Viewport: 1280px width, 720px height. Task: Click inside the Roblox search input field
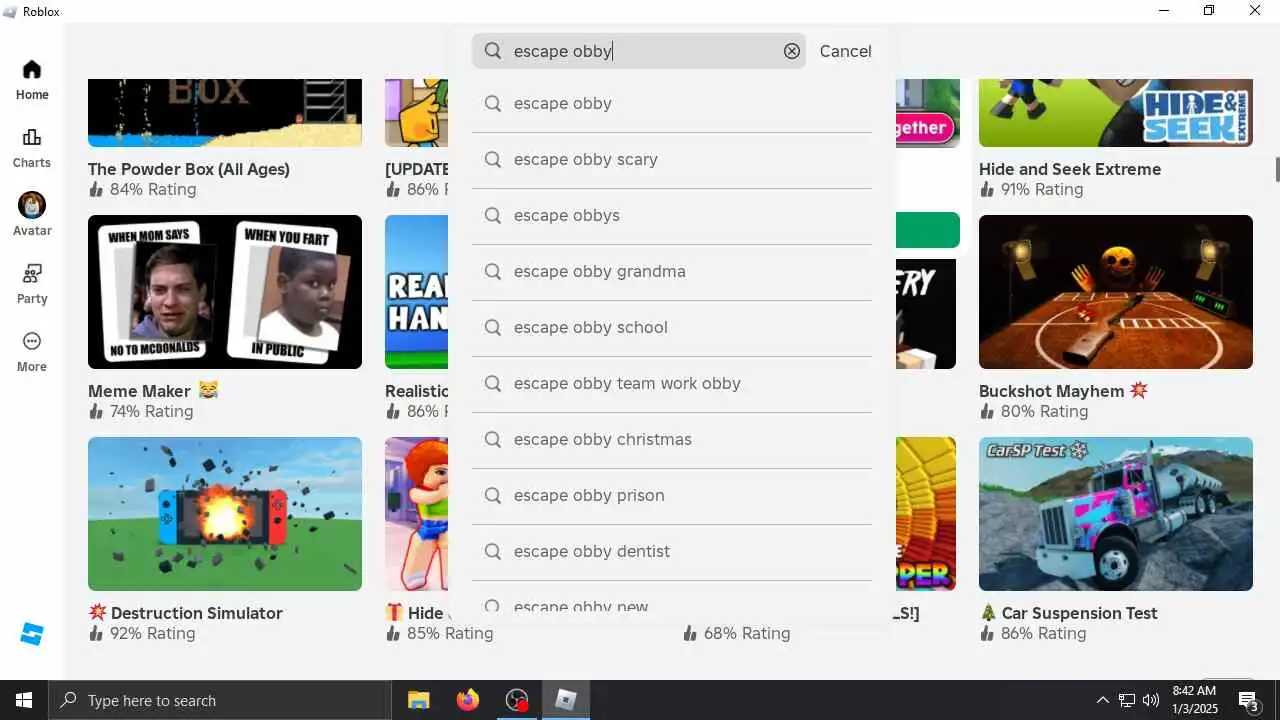click(x=640, y=51)
